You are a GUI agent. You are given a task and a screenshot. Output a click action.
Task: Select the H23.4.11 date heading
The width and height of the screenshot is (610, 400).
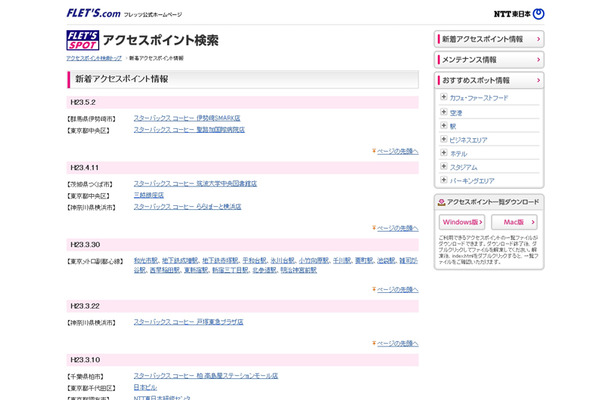point(84,168)
